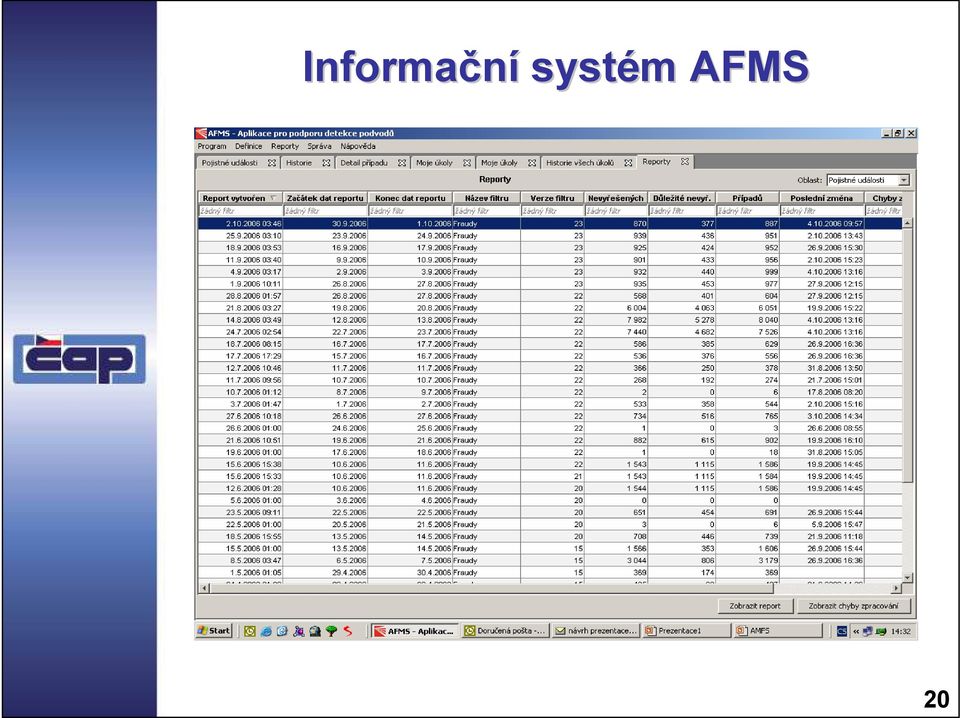Viewport: 960px width, 718px height.
Task: Sort by Verze filtru column header
Action: [x=552, y=198]
